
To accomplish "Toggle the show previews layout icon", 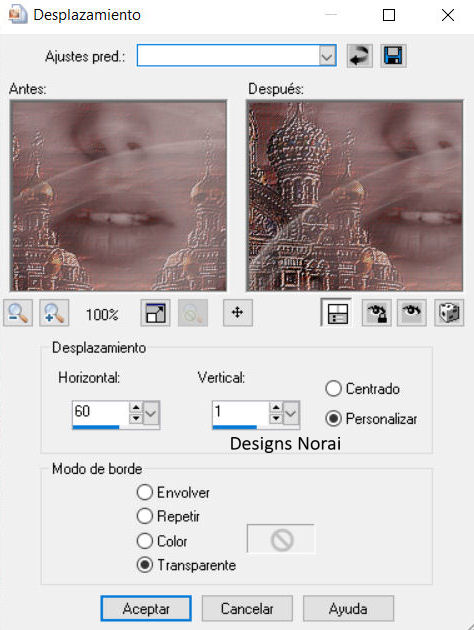I will tap(337, 313).
